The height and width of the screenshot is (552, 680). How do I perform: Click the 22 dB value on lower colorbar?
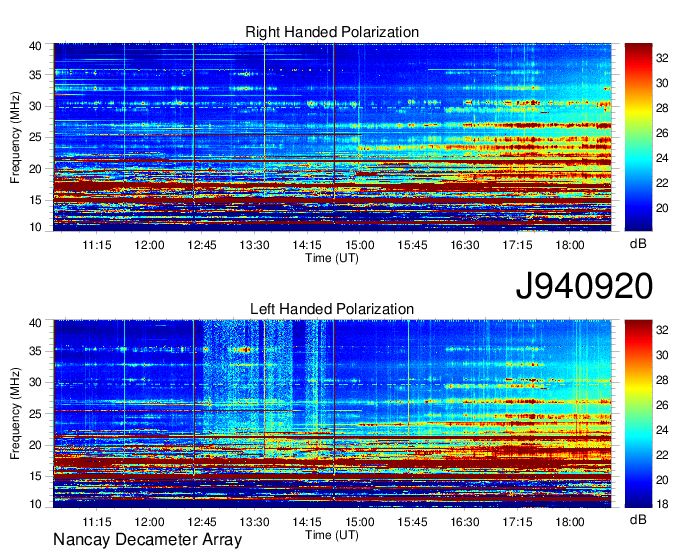pos(662,455)
